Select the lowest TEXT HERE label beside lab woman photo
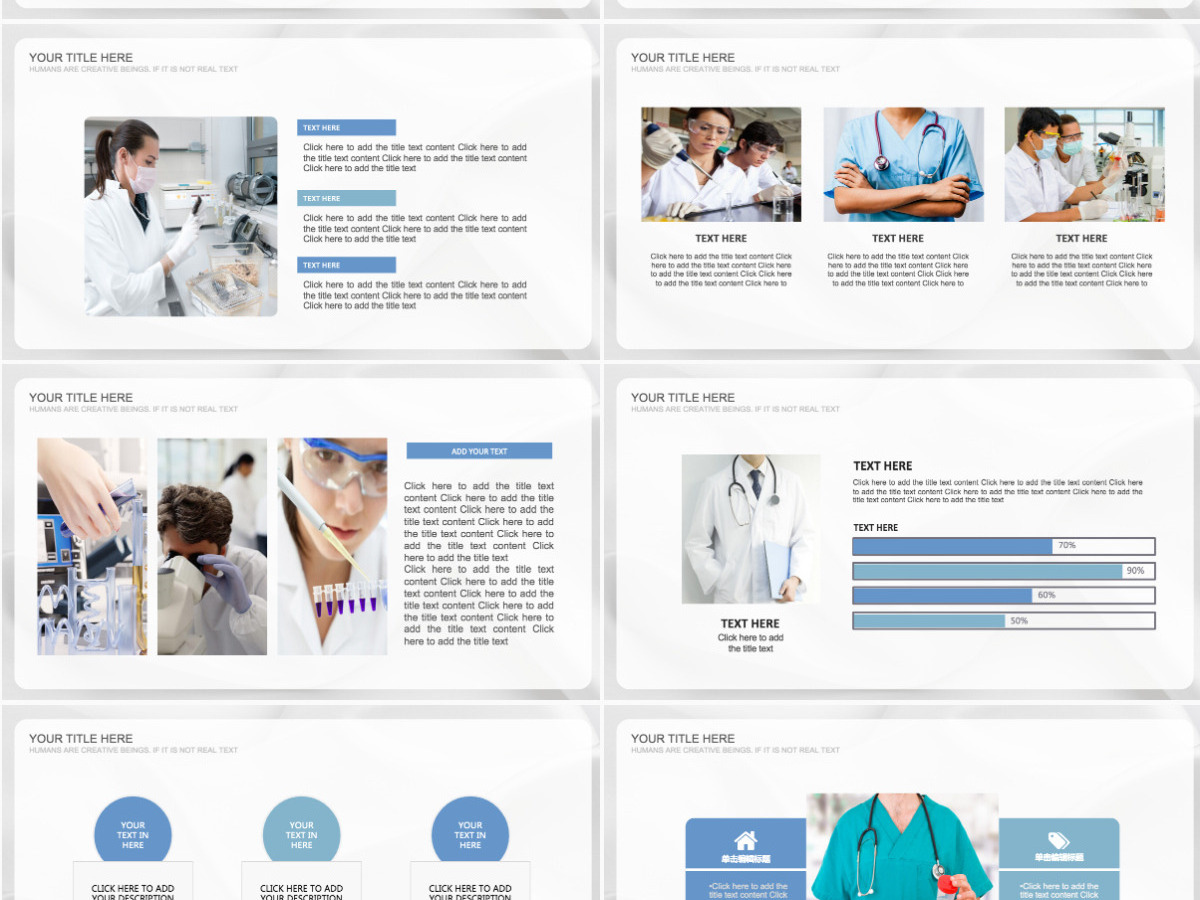The width and height of the screenshot is (1200, 900). (346, 265)
